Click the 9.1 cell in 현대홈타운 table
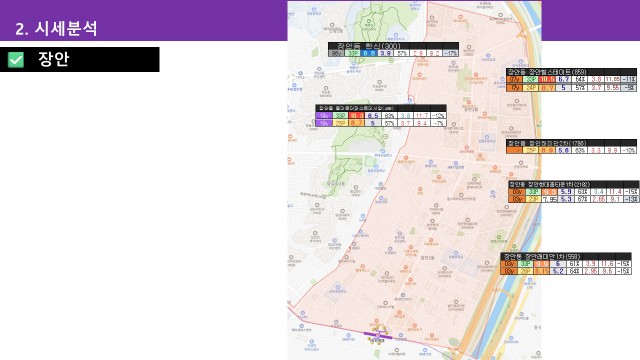This screenshot has width=640, height=360. [x=615, y=199]
